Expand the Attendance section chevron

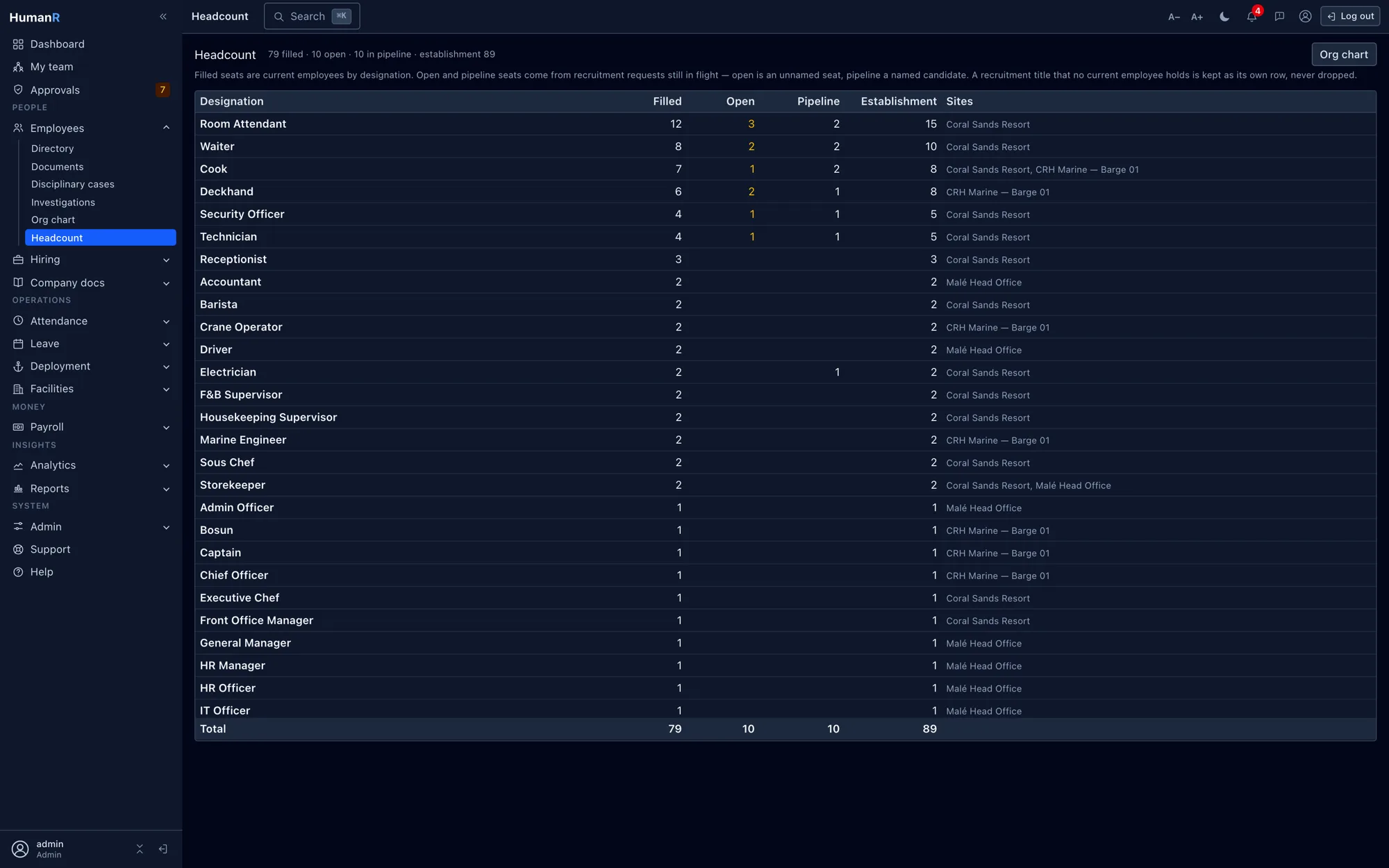166,322
